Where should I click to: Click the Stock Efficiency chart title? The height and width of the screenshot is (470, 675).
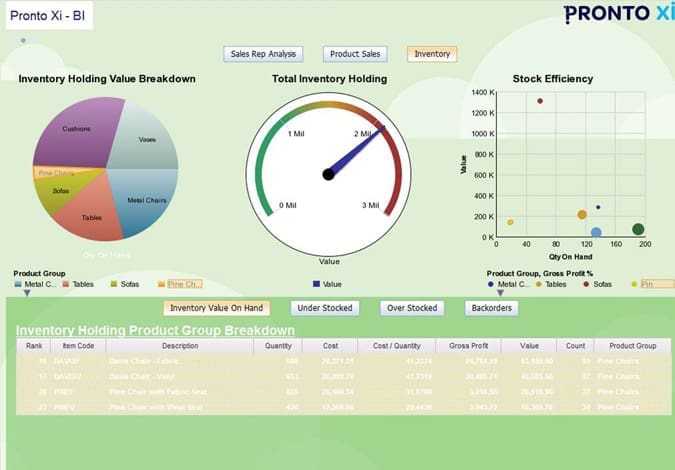[x=553, y=79]
